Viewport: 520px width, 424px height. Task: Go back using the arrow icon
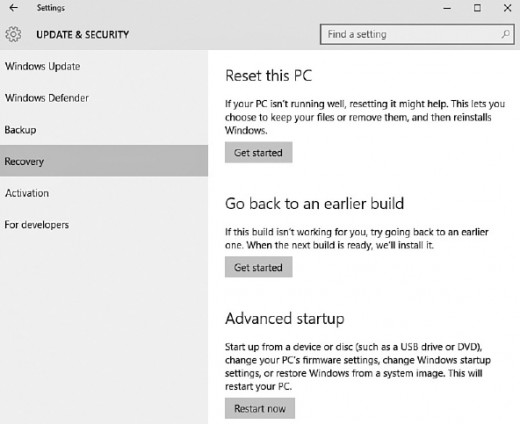point(13,8)
